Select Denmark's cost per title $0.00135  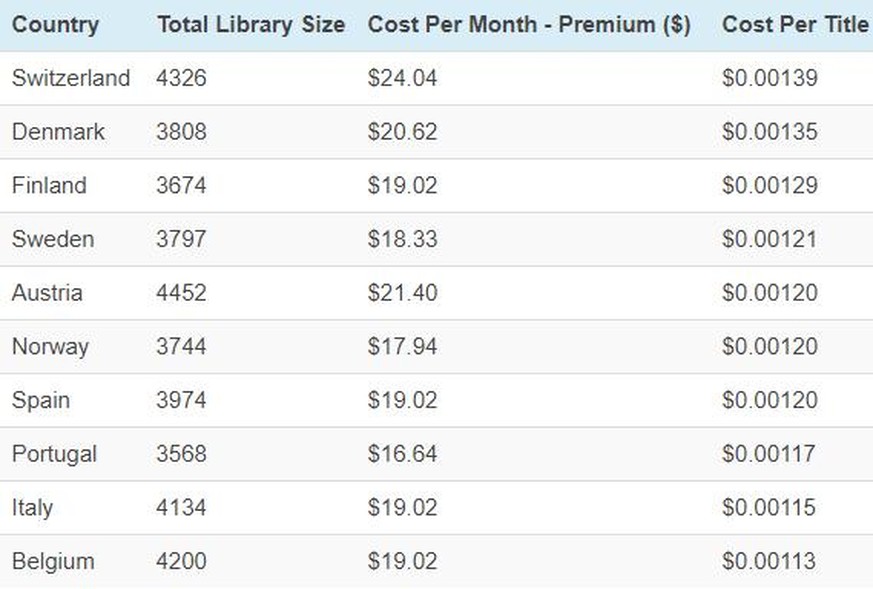769,132
